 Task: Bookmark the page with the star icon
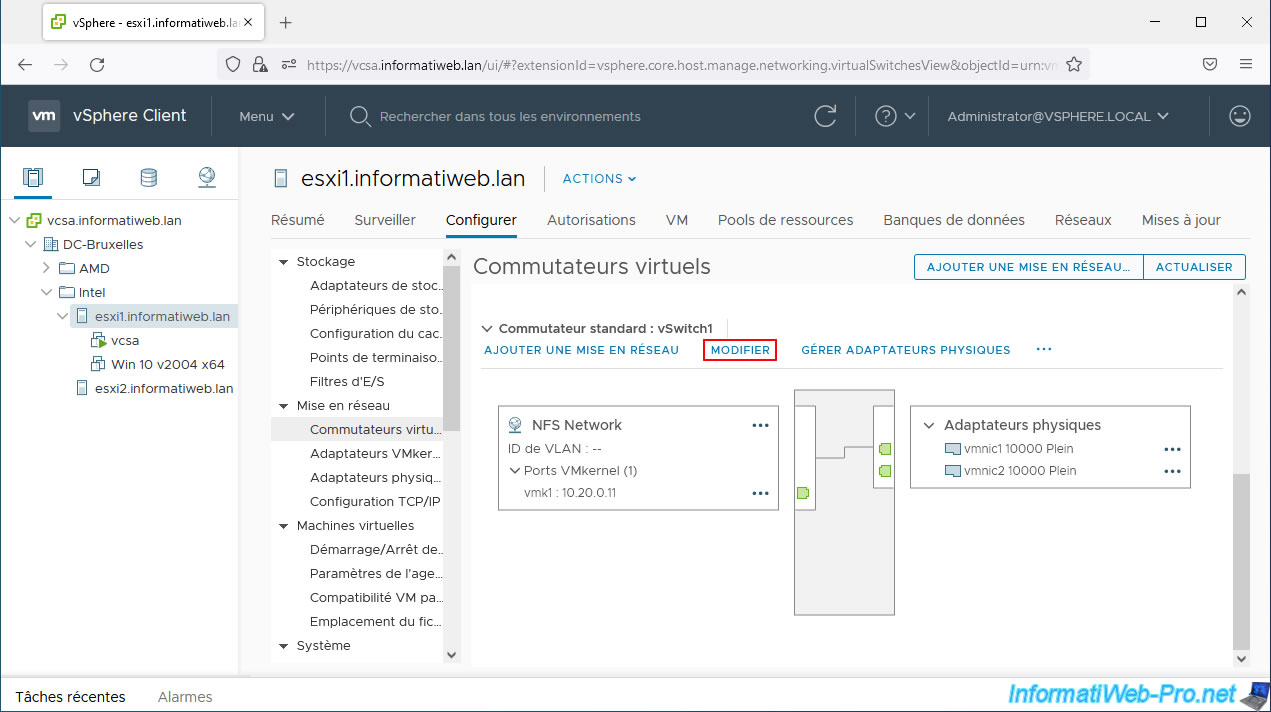point(1074,64)
